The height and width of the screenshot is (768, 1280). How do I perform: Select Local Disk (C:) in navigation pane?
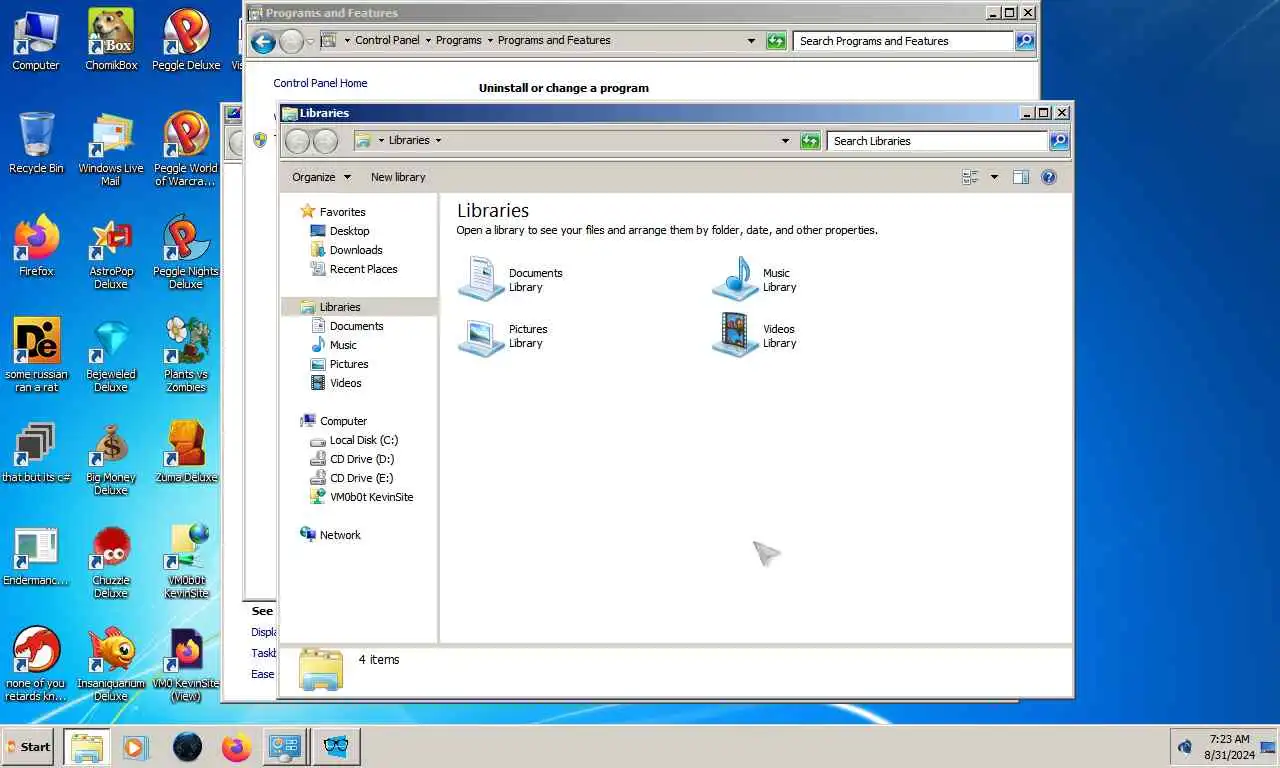364,440
